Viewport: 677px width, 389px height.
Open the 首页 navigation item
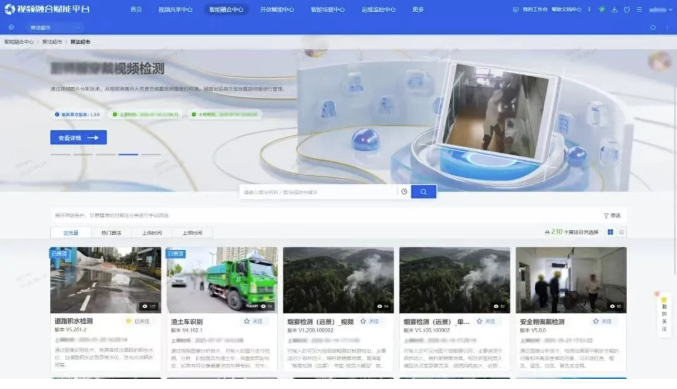click(136, 9)
